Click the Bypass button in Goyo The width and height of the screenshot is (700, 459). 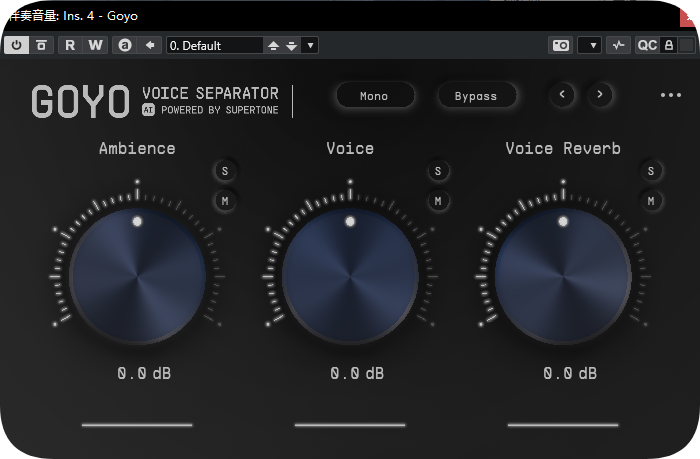click(476, 96)
